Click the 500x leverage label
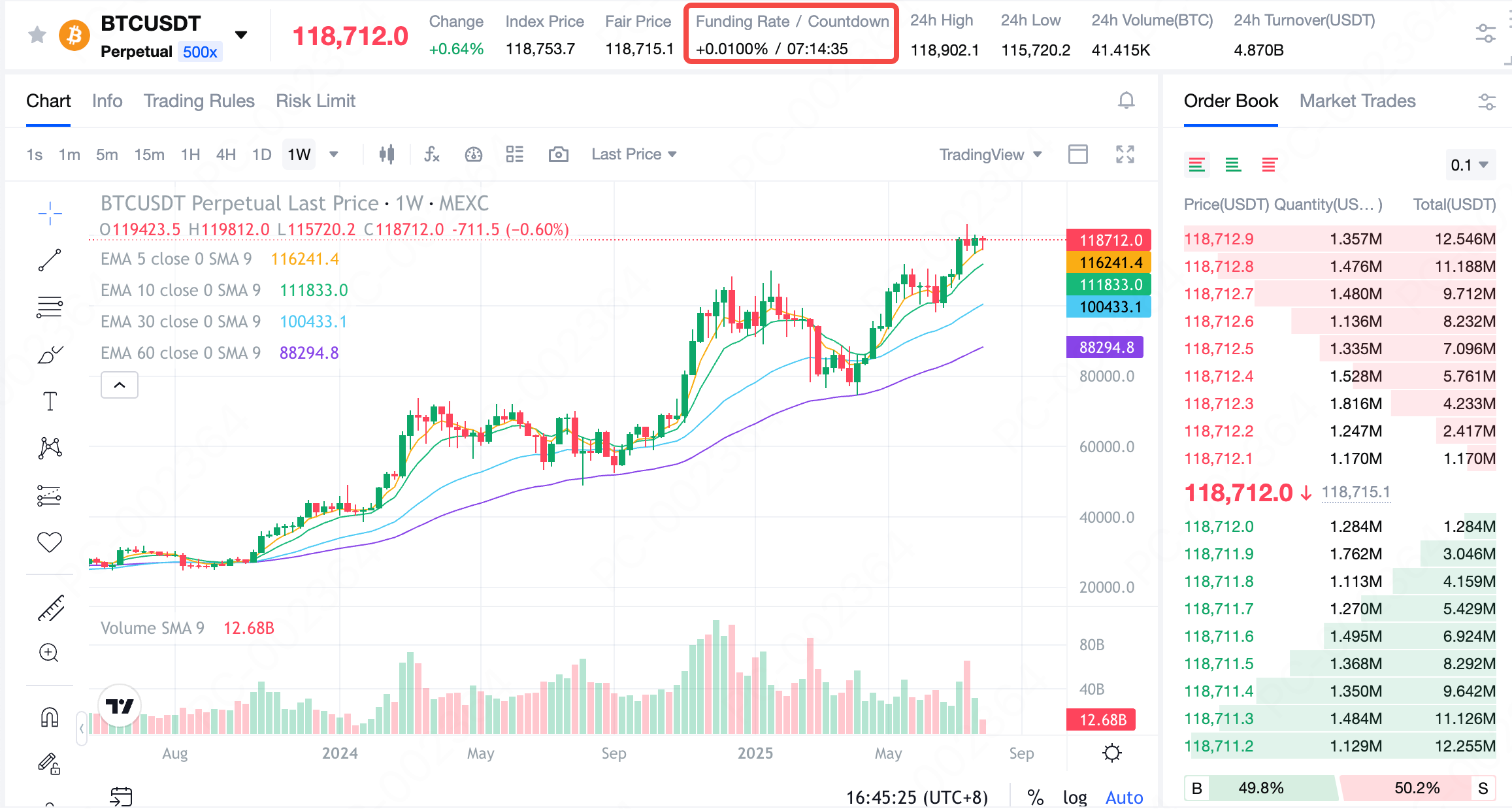 click(x=199, y=52)
